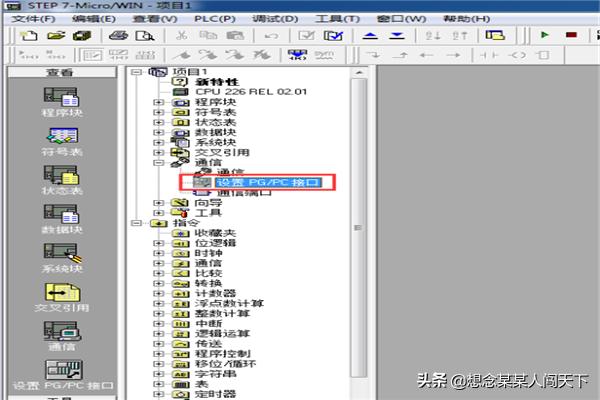
Task: Expand the 比较 instruction folder
Action: coord(158,273)
